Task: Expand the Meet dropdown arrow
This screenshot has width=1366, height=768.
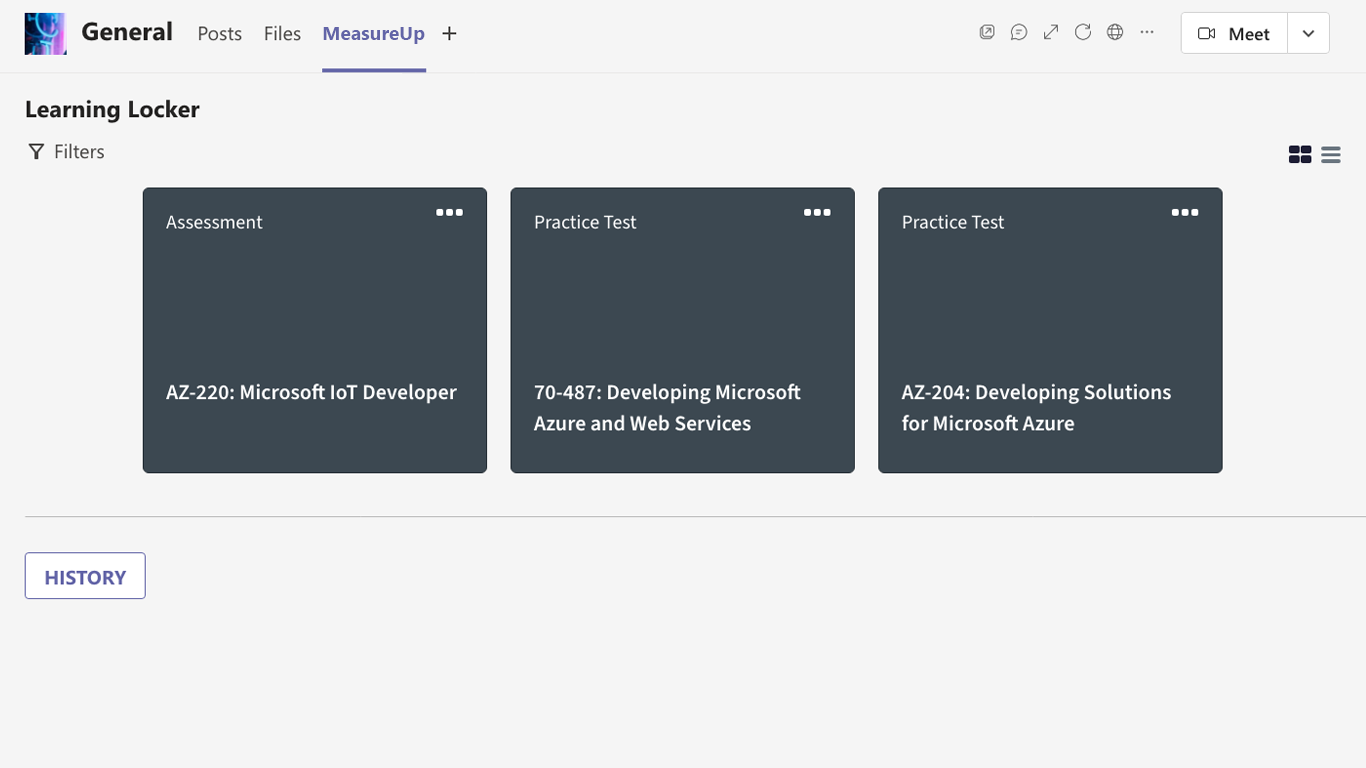Action: pos(1308,33)
